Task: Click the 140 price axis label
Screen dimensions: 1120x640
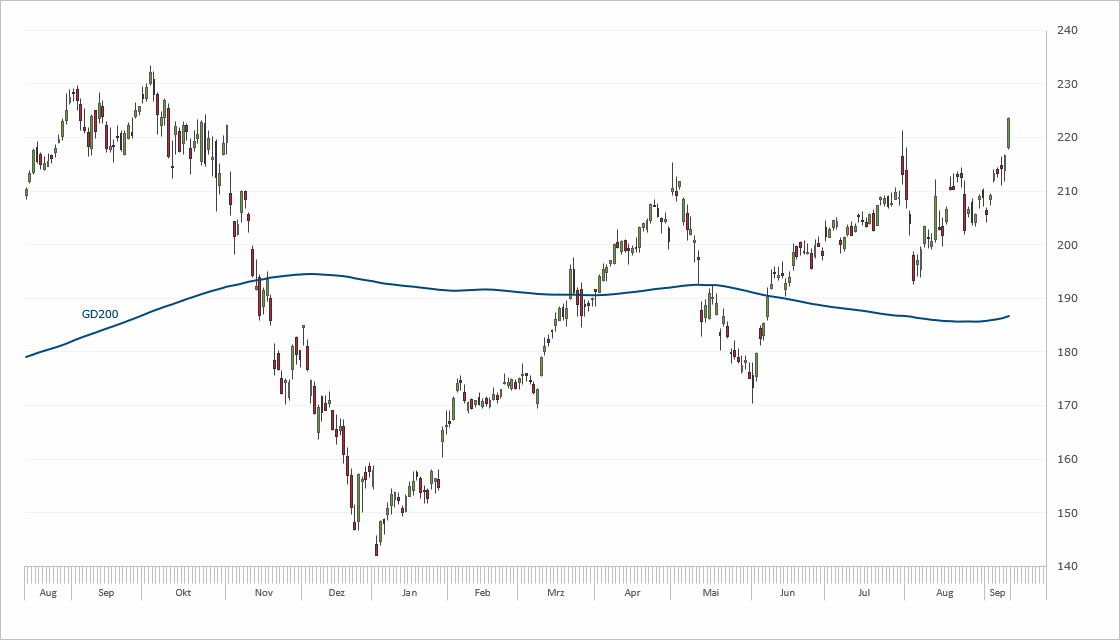Action: pos(1067,567)
